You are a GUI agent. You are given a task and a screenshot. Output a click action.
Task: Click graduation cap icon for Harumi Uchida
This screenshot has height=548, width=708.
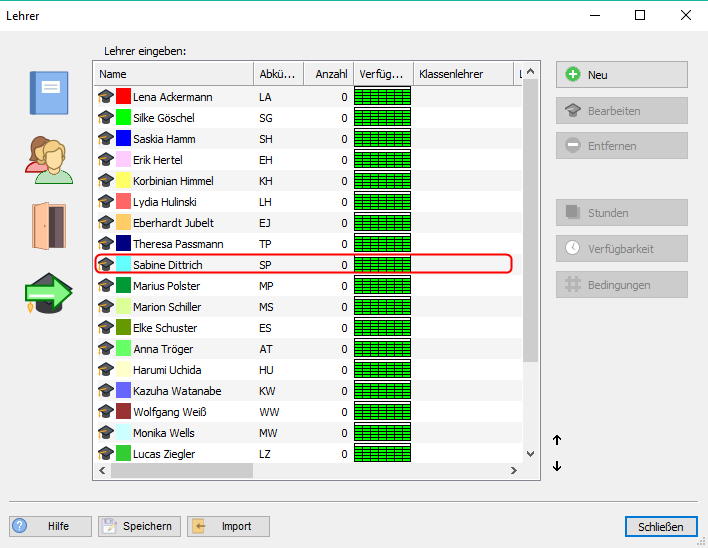coord(106,369)
